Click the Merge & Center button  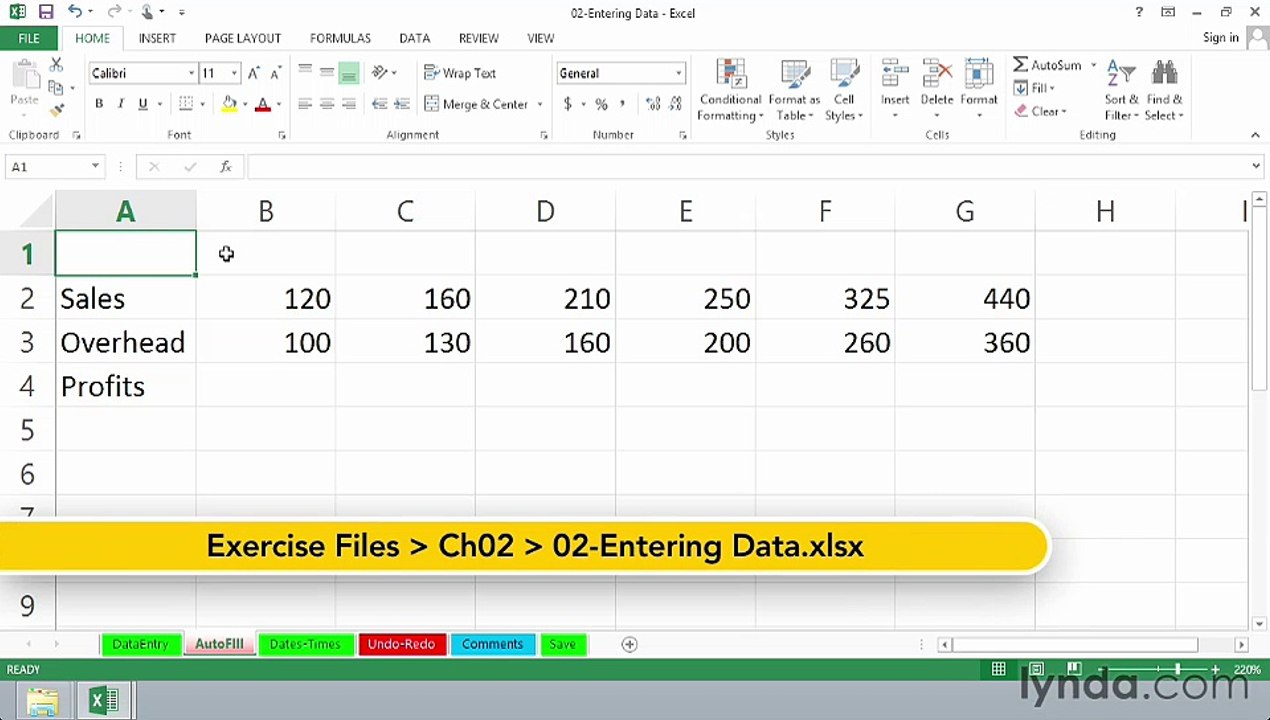pos(477,104)
